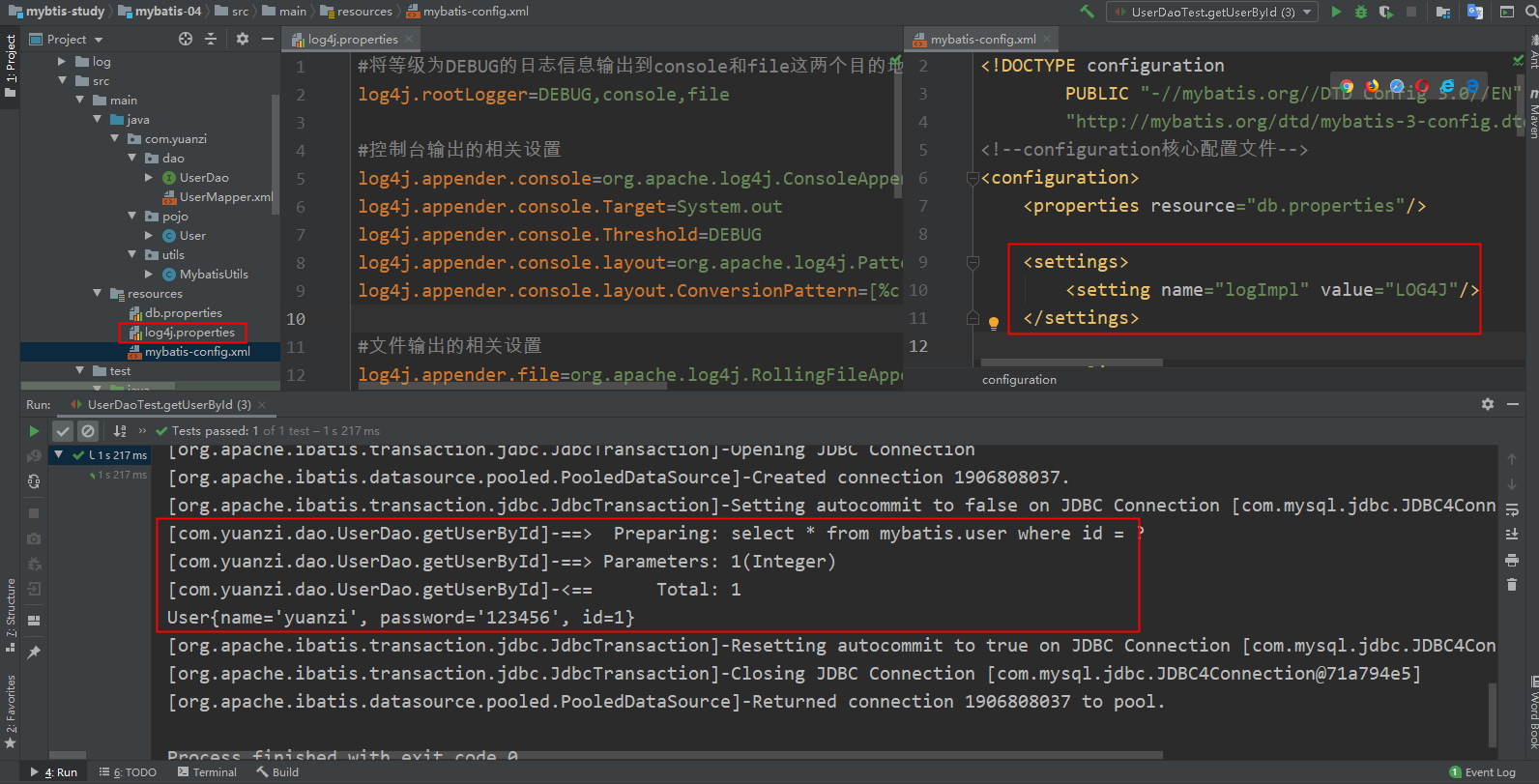Click Run panel layout restore icon
The height and width of the screenshot is (784, 1539).
(x=34, y=621)
